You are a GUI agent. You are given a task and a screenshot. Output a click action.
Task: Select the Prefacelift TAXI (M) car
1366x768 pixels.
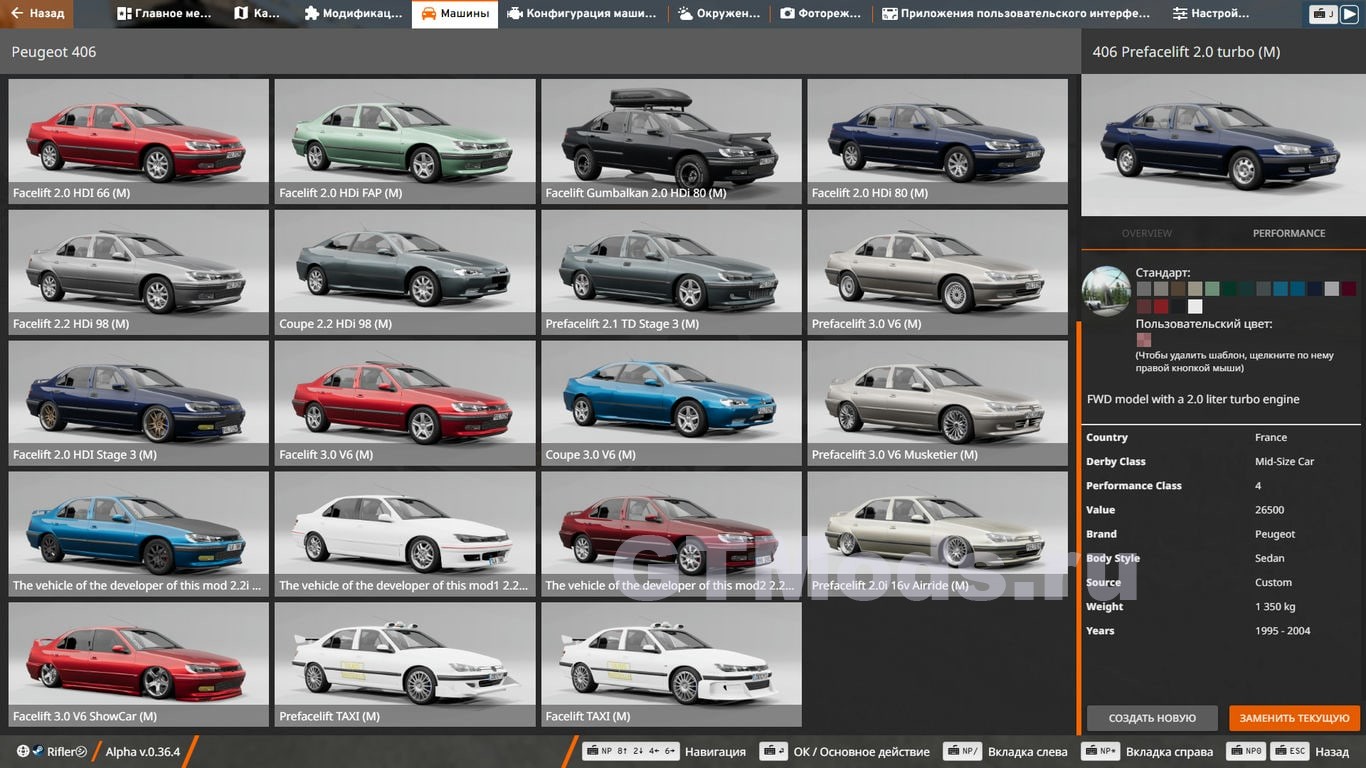pyautogui.click(x=405, y=664)
